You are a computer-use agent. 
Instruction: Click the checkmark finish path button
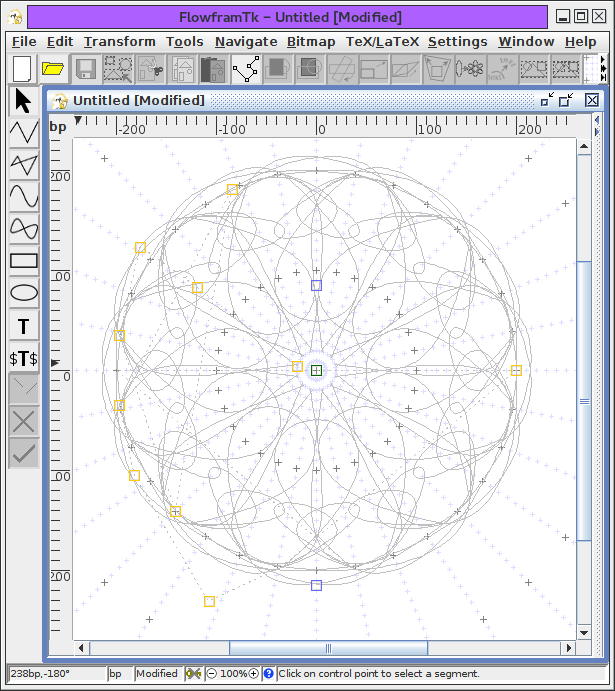click(x=24, y=453)
